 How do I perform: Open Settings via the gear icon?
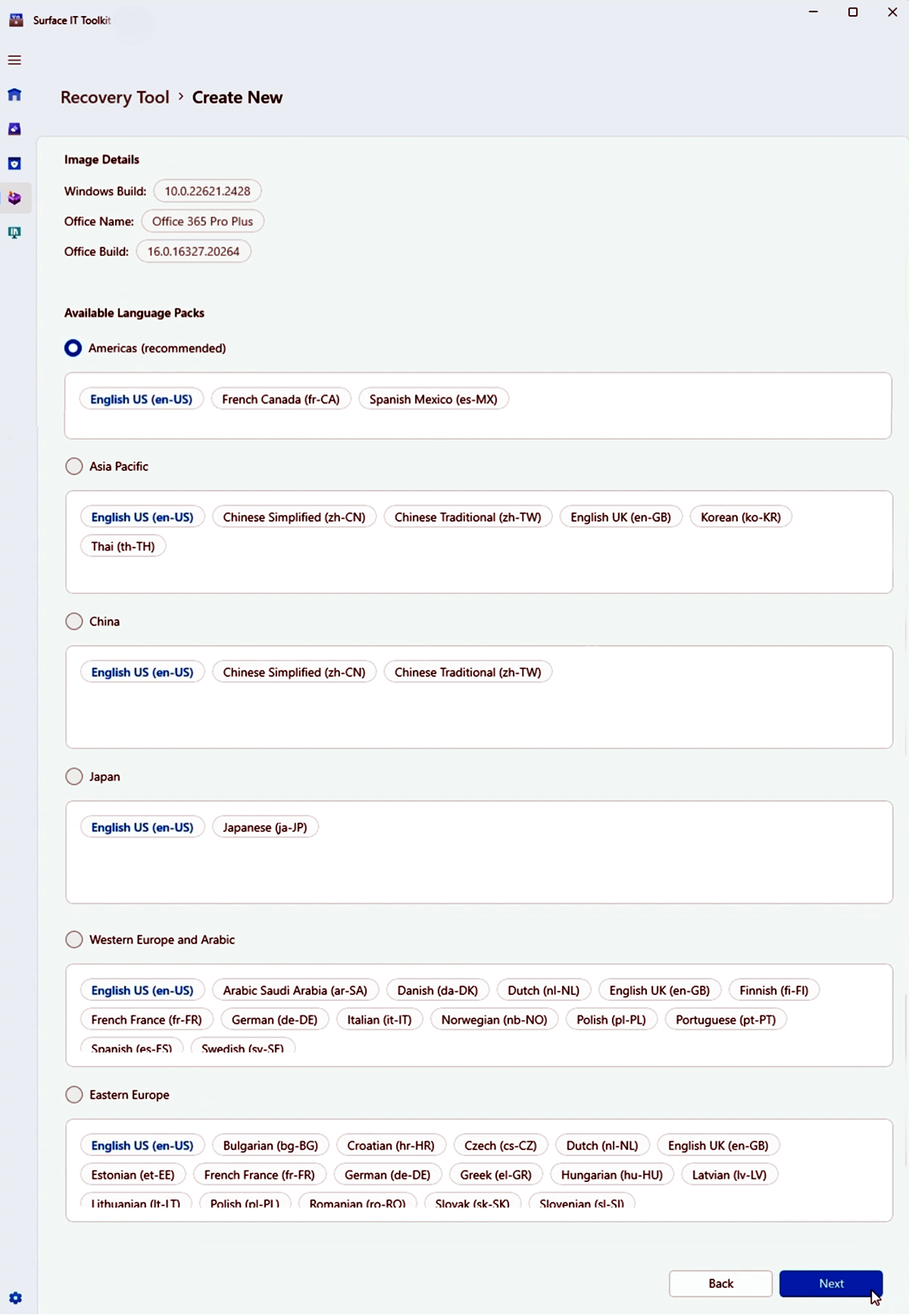click(14, 1298)
